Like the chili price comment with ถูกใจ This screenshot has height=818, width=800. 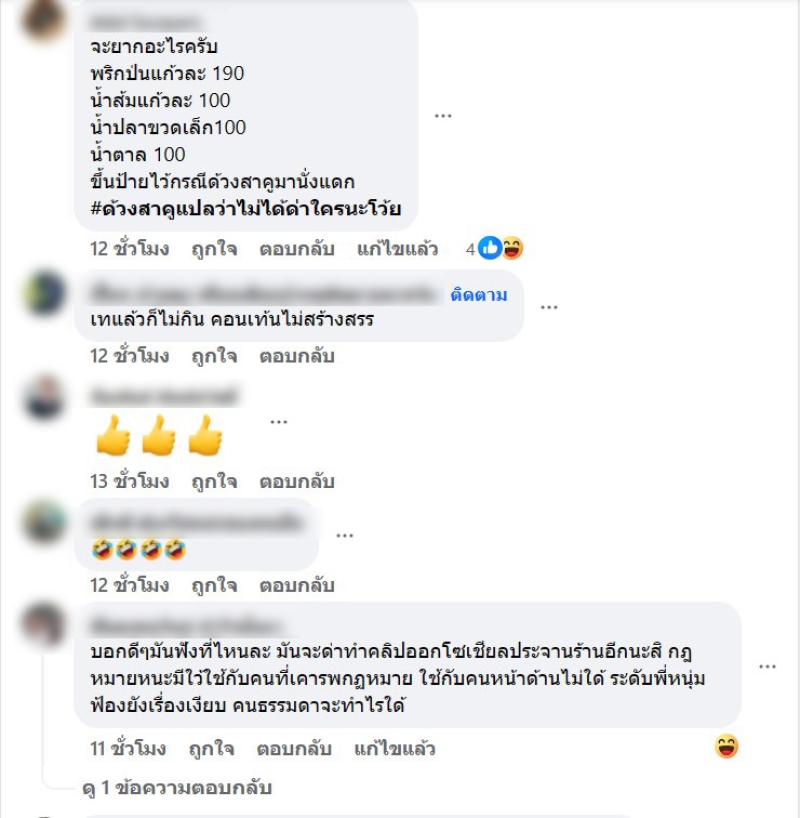click(214, 249)
